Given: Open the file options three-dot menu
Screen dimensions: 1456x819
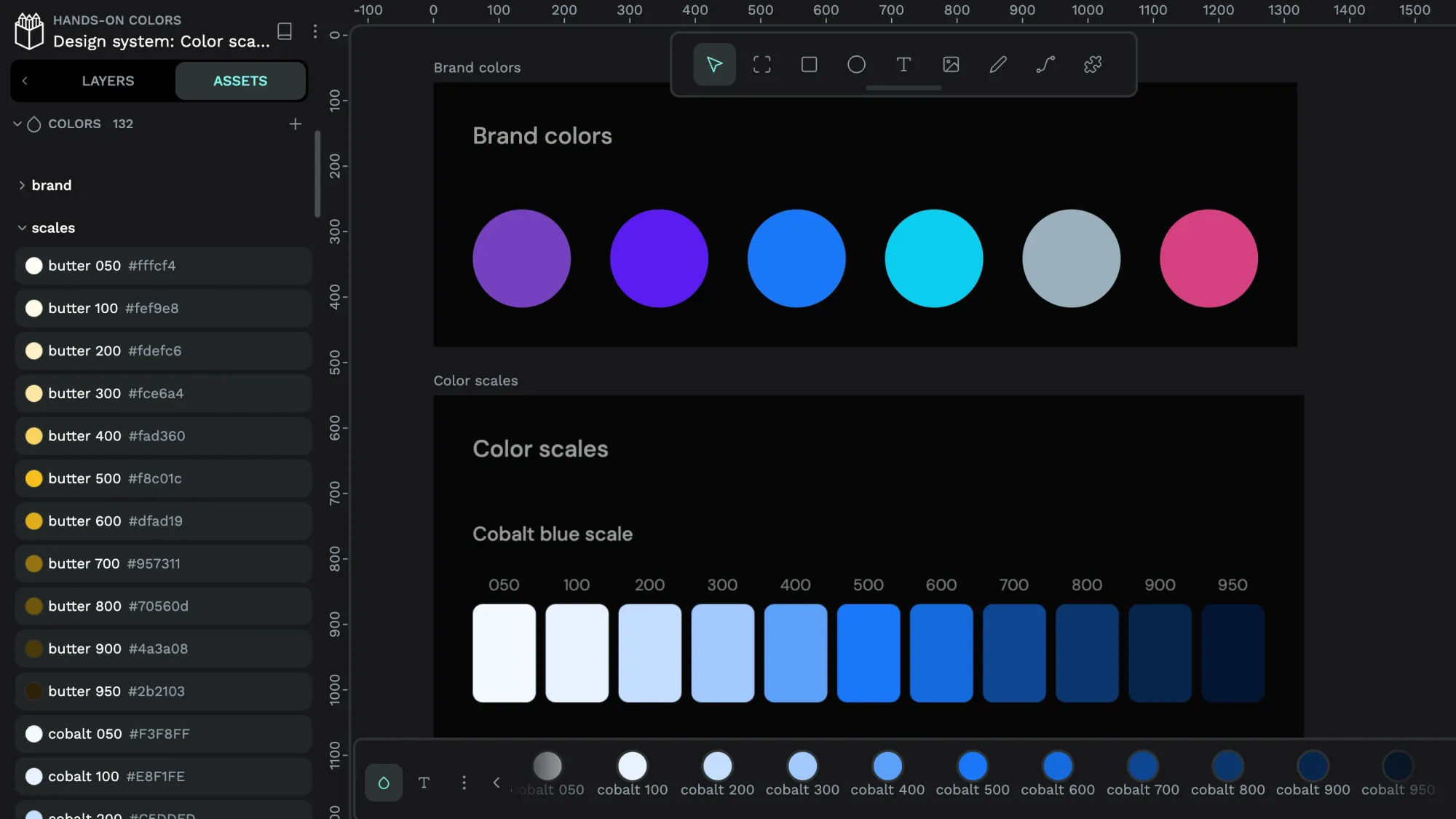Looking at the screenshot, I should [314, 31].
